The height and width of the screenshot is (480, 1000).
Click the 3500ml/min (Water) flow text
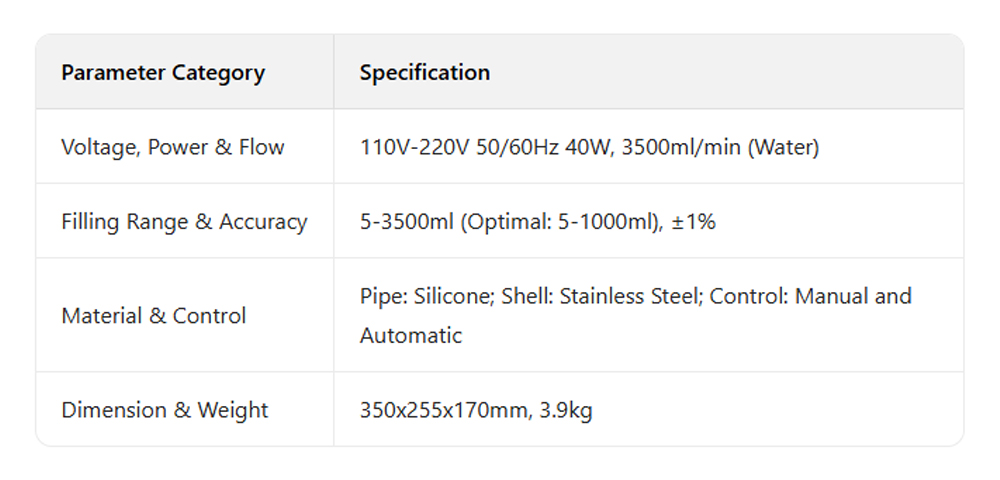click(x=721, y=147)
